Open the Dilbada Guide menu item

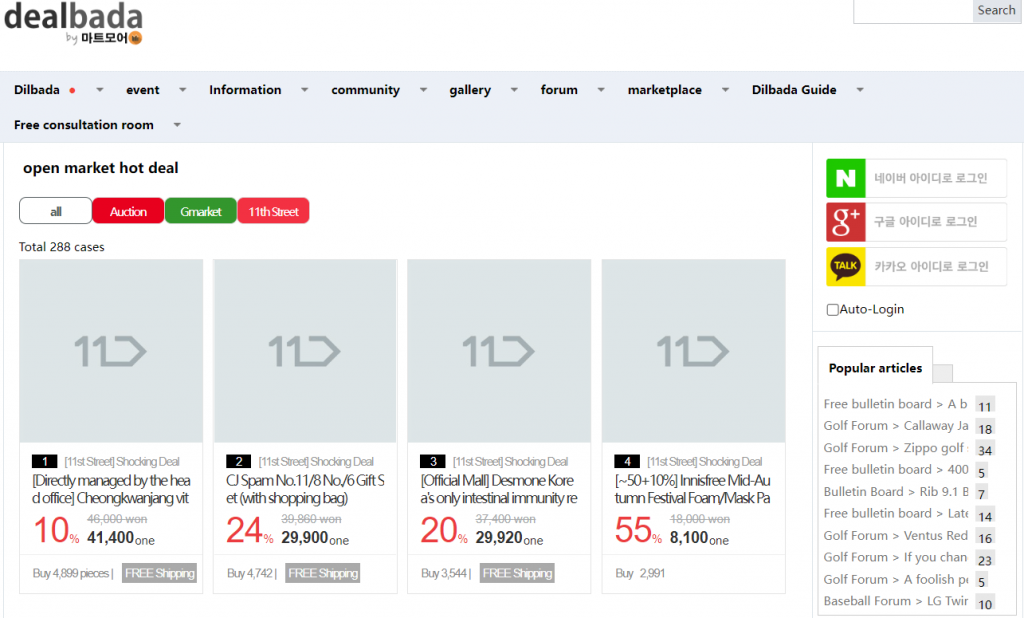pyautogui.click(x=793, y=89)
